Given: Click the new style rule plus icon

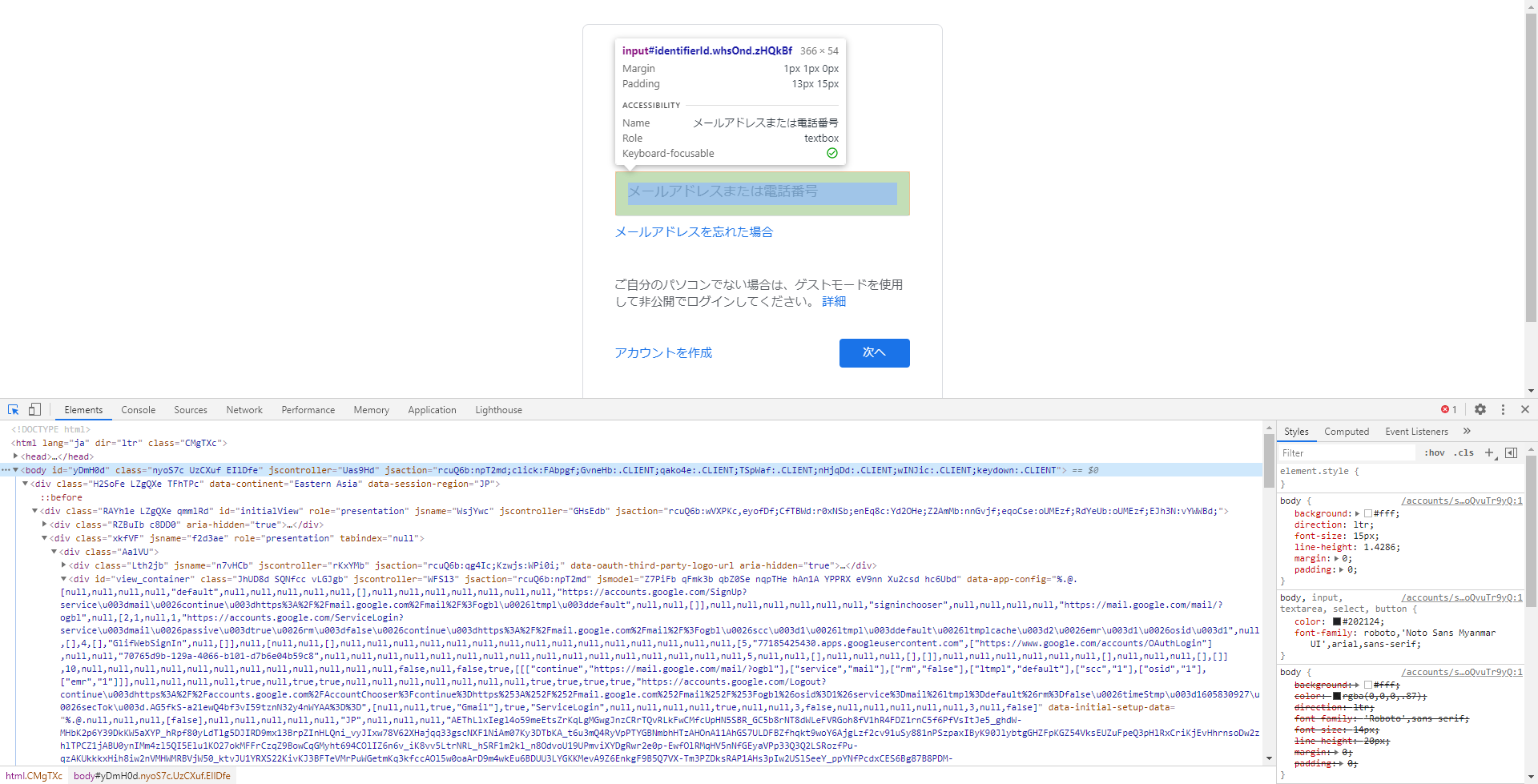Looking at the screenshot, I should coord(1489,452).
